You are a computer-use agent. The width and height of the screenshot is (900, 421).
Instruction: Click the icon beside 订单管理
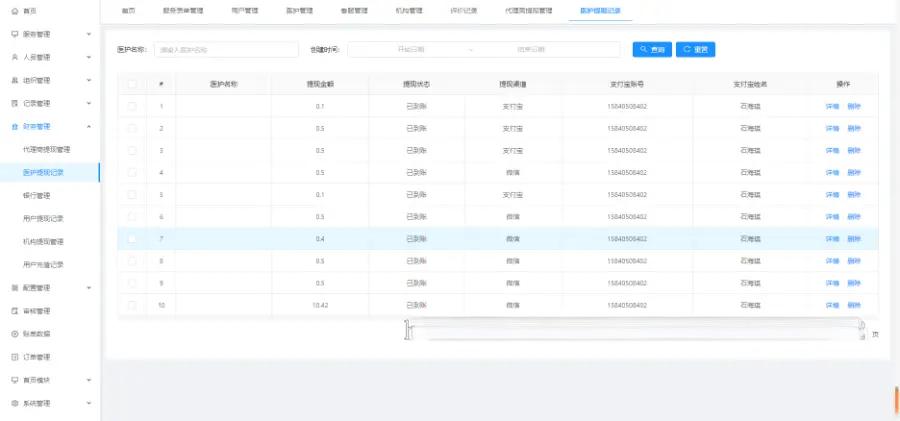click(15, 357)
